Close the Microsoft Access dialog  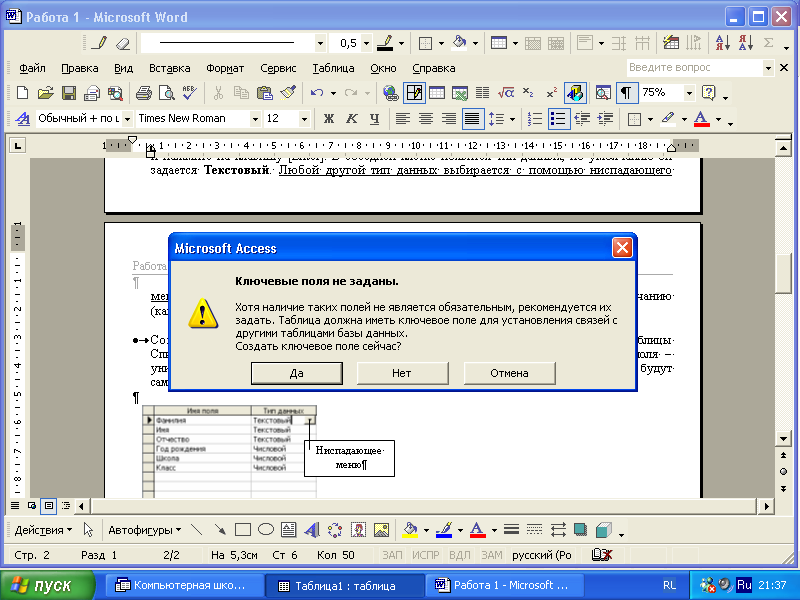(x=622, y=248)
